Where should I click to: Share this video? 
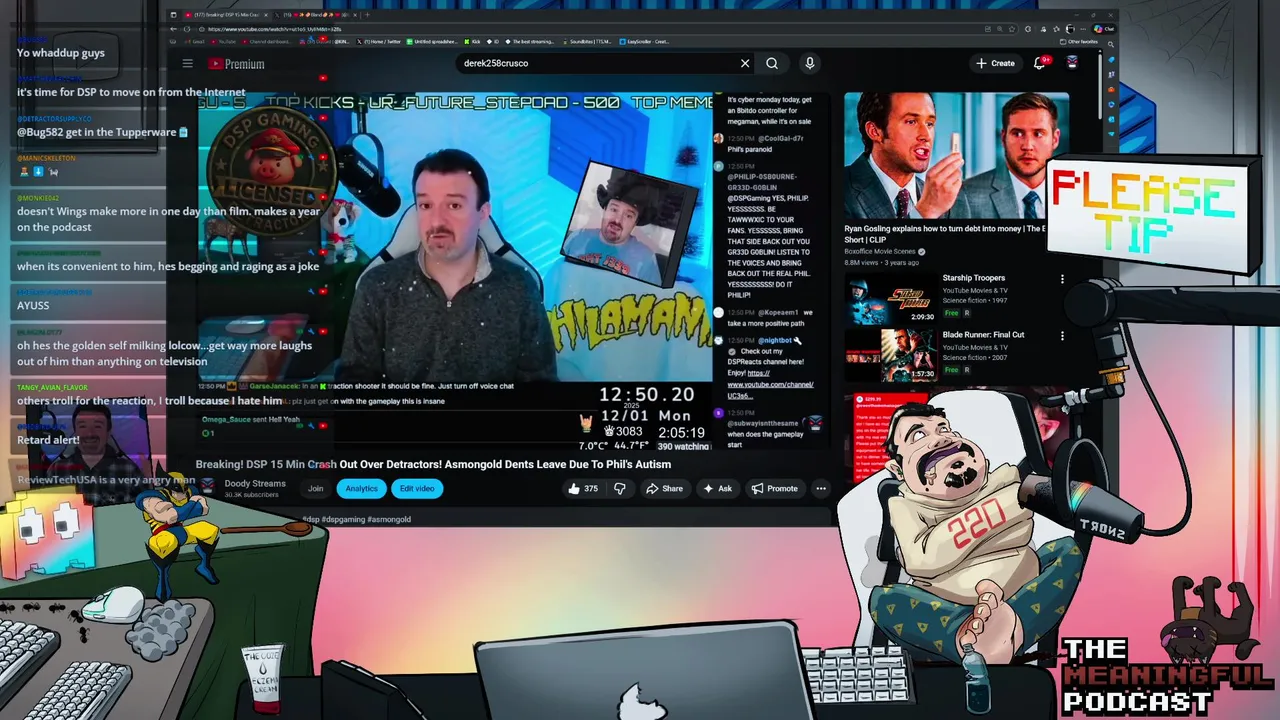pyautogui.click(x=664, y=488)
